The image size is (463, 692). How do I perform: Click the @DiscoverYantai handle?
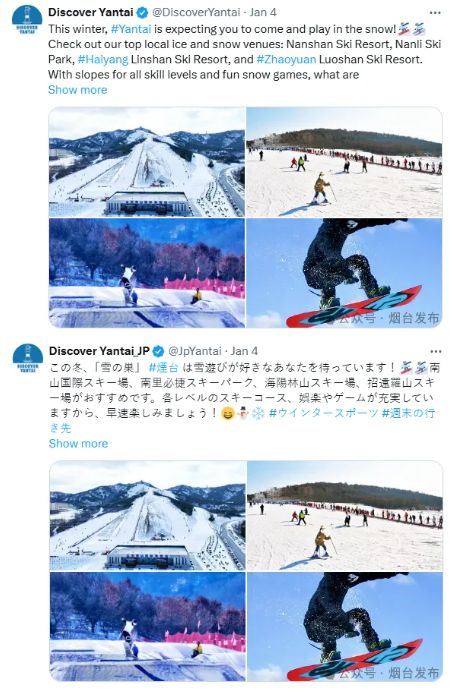click(196, 13)
